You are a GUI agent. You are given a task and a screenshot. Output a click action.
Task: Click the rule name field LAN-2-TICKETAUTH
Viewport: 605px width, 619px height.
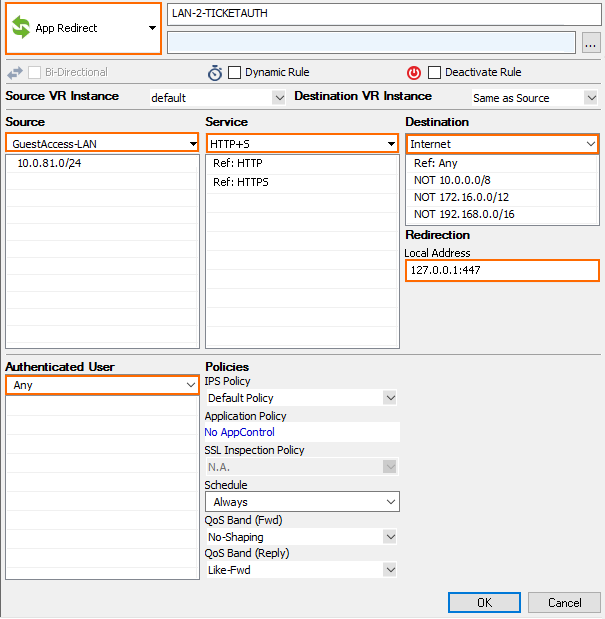pos(384,14)
